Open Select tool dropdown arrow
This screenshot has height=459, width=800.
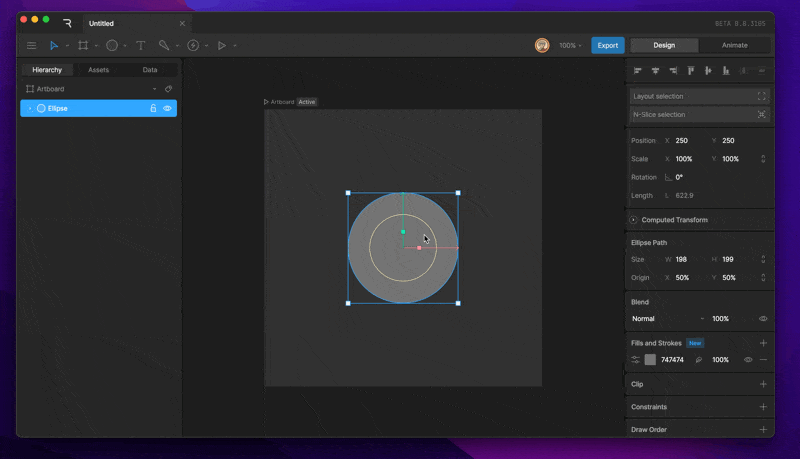click(x=67, y=46)
